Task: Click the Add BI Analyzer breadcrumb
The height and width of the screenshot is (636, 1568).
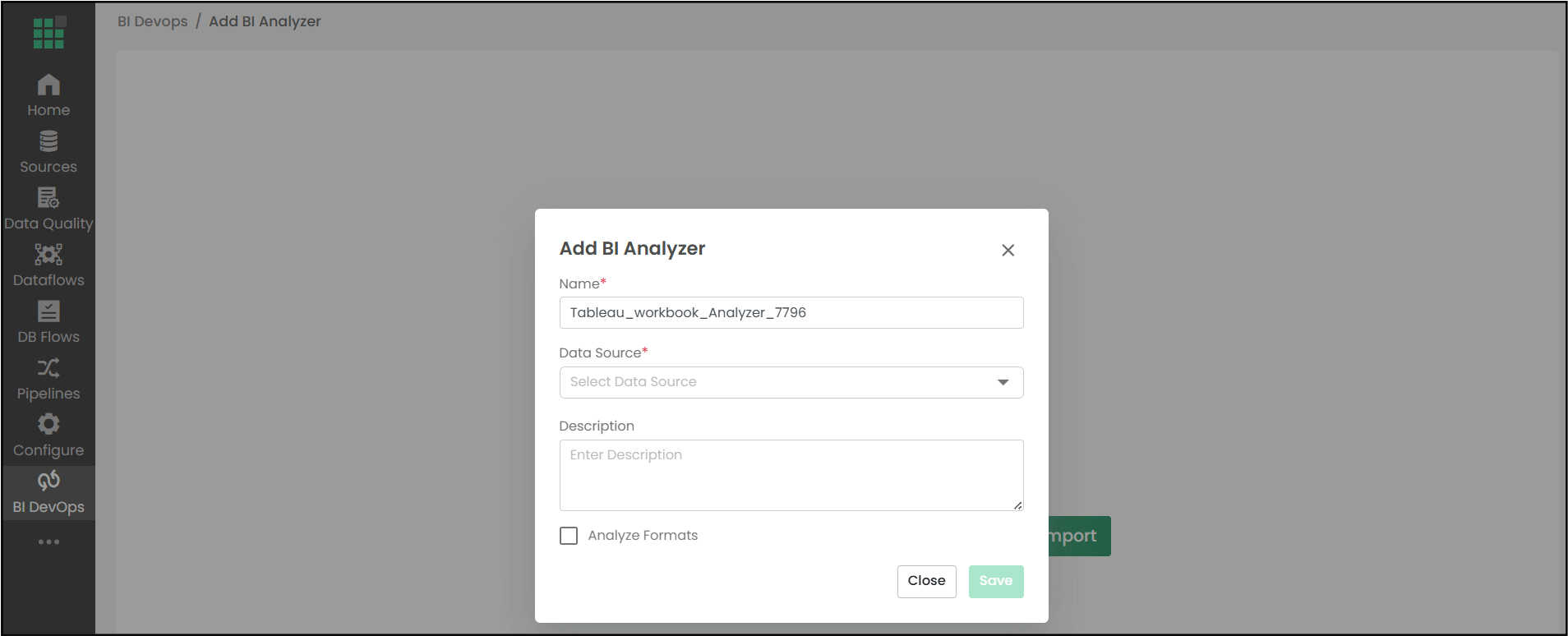Action: (x=265, y=21)
